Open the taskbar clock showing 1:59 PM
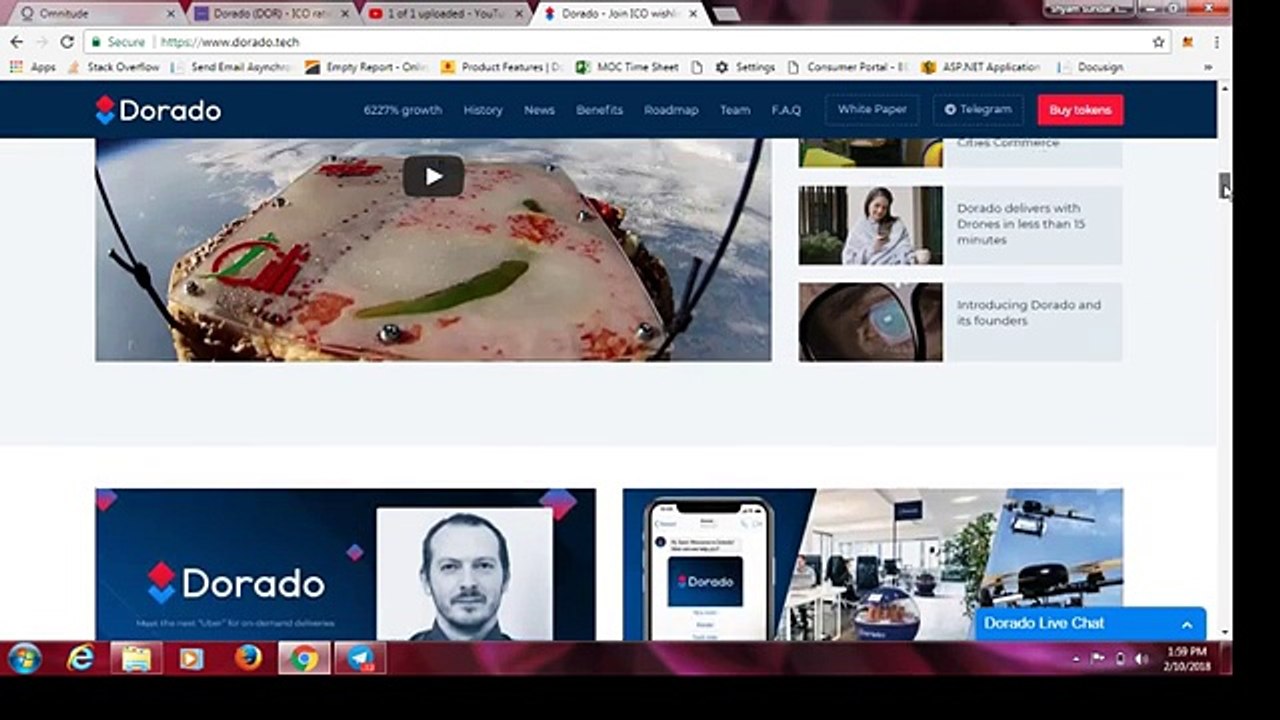The height and width of the screenshot is (720, 1280). pos(1188,658)
